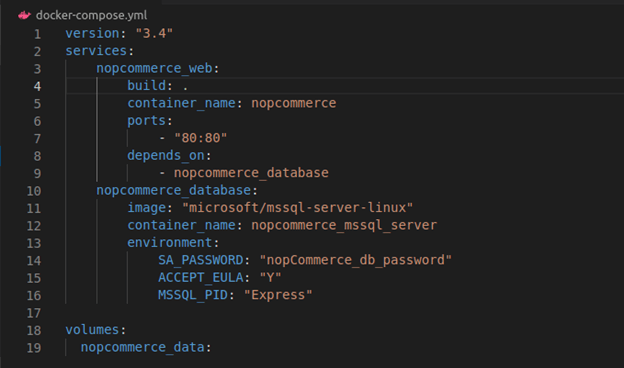Click the "3.4" version value
The image size is (624, 368).
tap(154, 33)
